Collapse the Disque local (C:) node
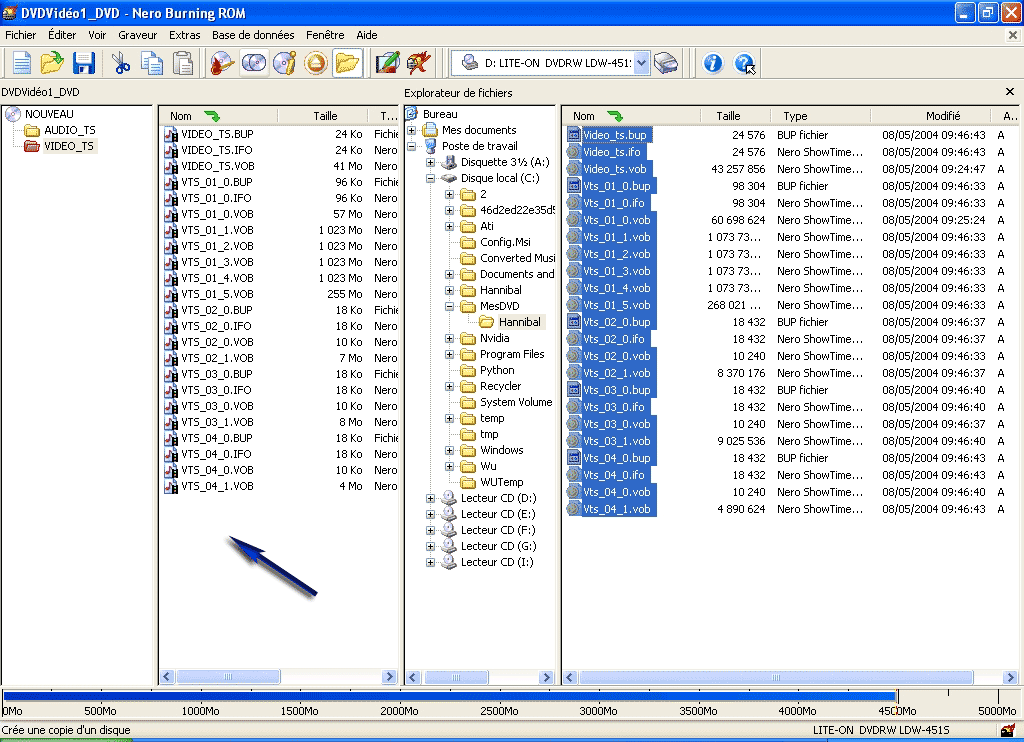The width and height of the screenshot is (1024, 742). tap(430, 178)
